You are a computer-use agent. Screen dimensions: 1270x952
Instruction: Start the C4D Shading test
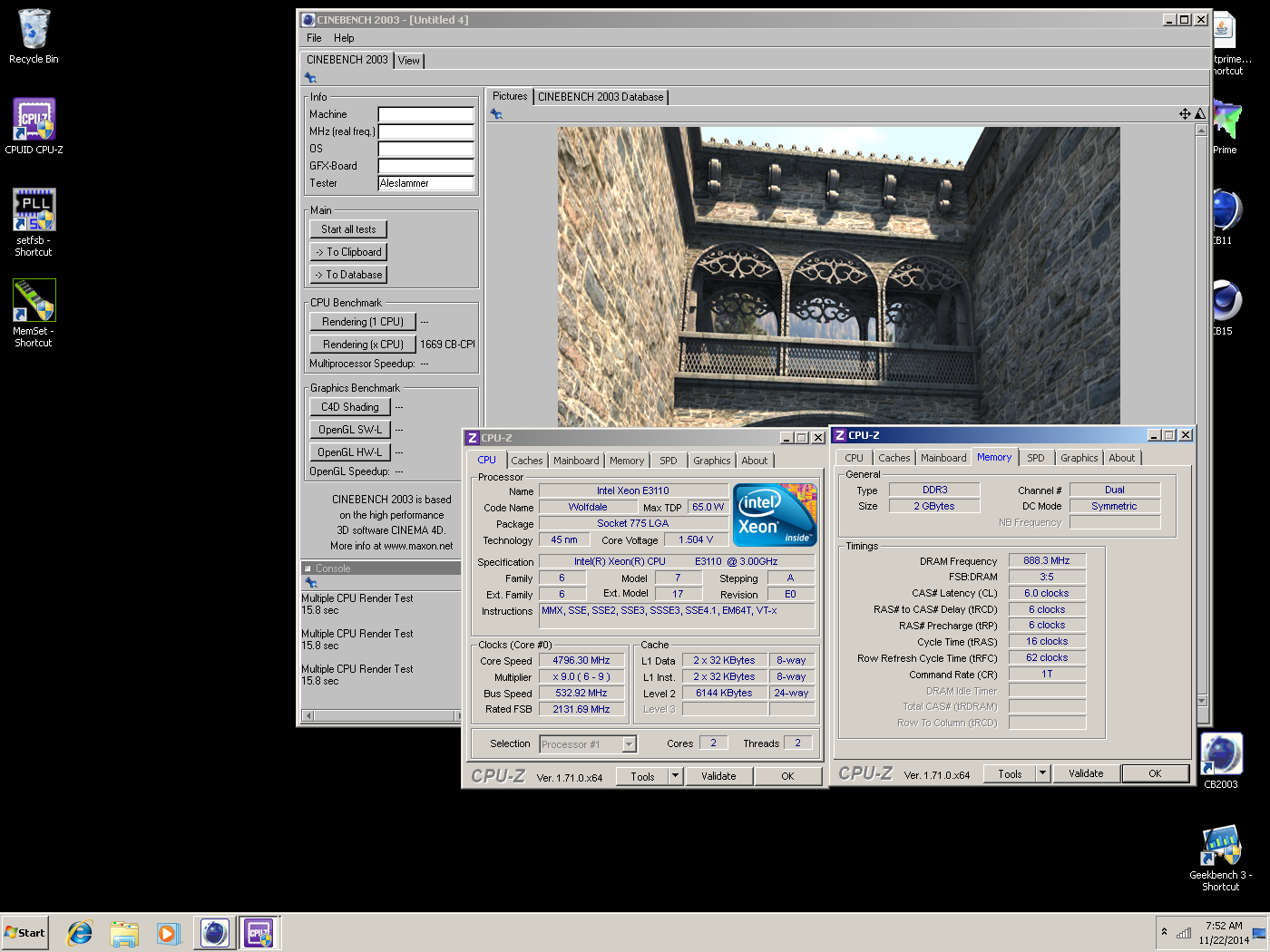click(350, 407)
